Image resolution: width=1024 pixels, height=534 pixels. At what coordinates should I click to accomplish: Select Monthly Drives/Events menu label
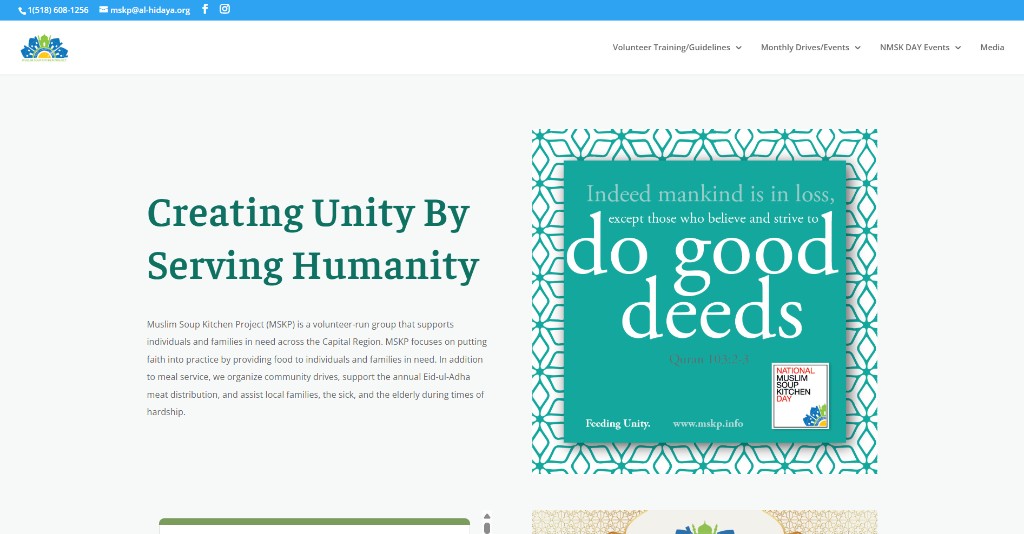(804, 47)
